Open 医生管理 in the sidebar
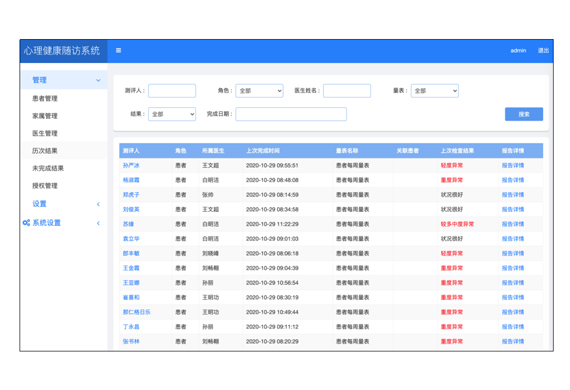 click(45, 133)
